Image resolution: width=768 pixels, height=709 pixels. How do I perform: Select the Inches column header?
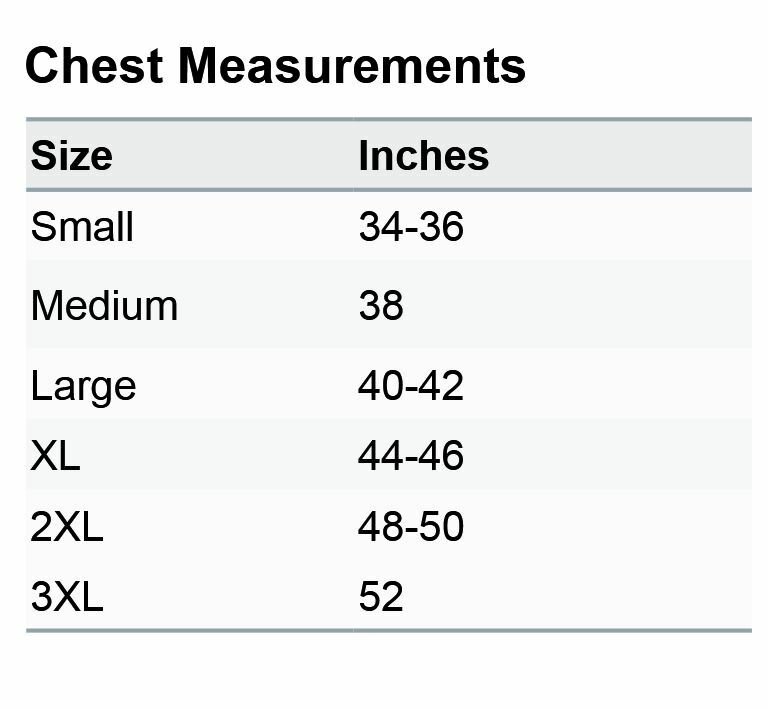point(424,155)
